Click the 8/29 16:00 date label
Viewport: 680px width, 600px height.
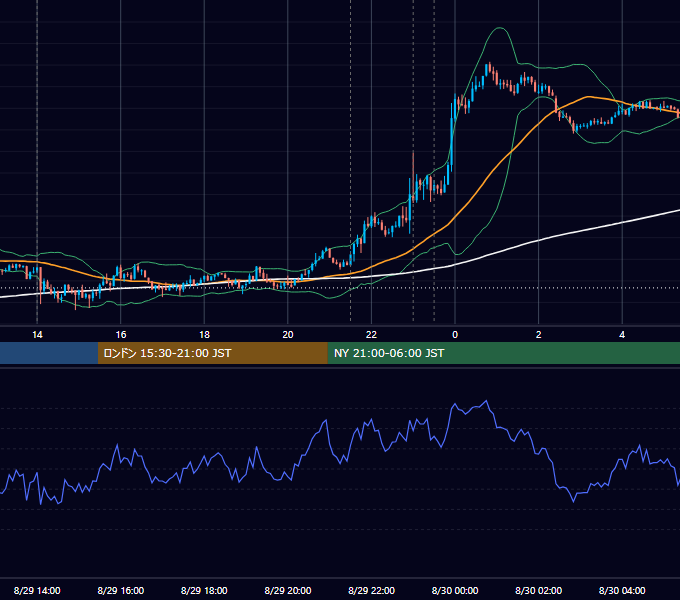121,590
